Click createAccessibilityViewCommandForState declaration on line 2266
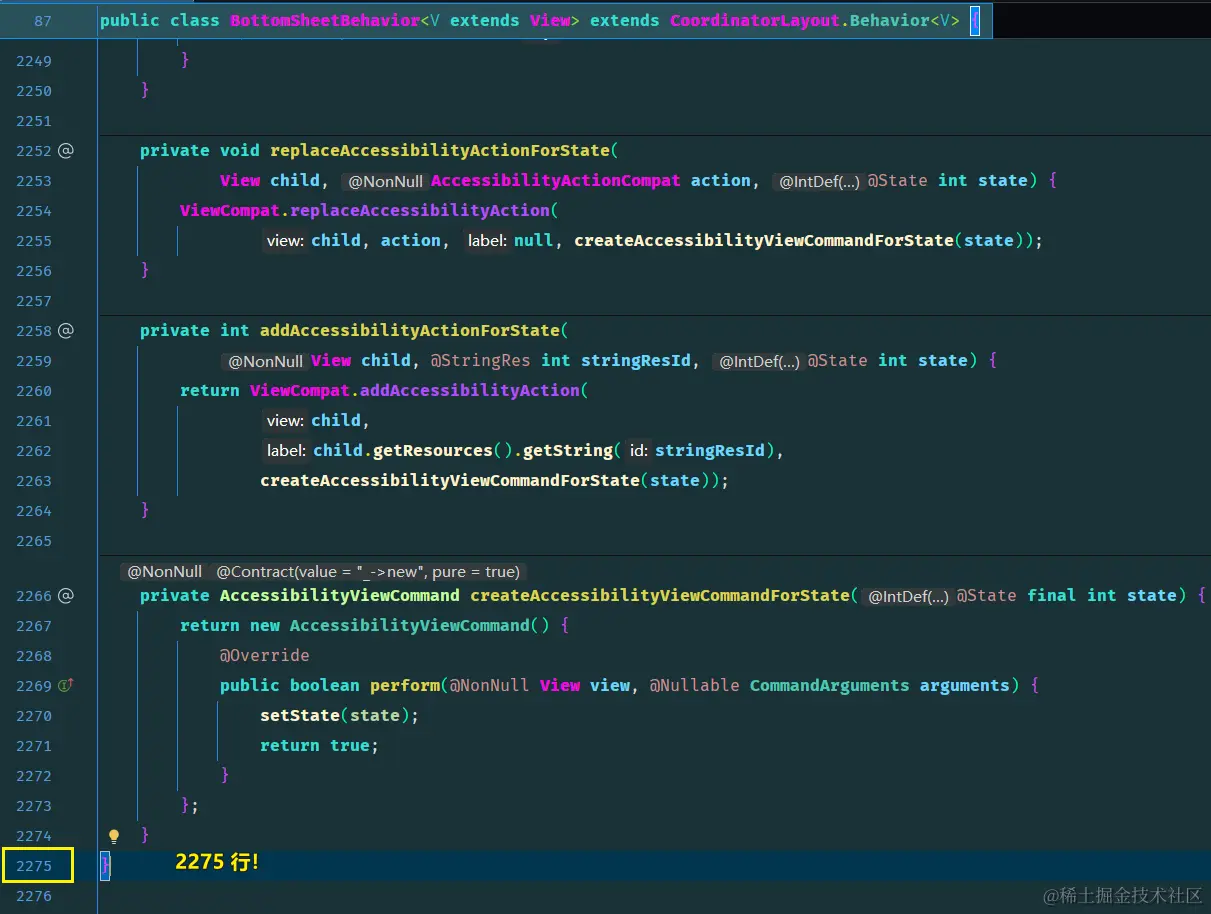Viewport: 1211px width, 914px height. (660, 596)
